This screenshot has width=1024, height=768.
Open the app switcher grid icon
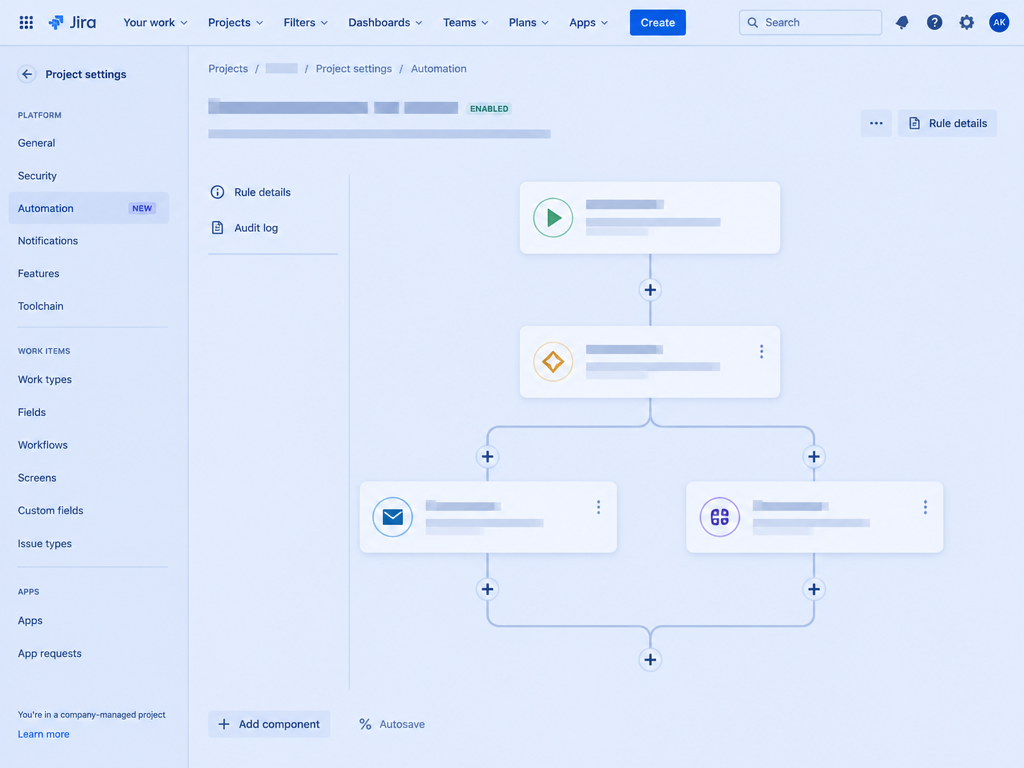[26, 23]
